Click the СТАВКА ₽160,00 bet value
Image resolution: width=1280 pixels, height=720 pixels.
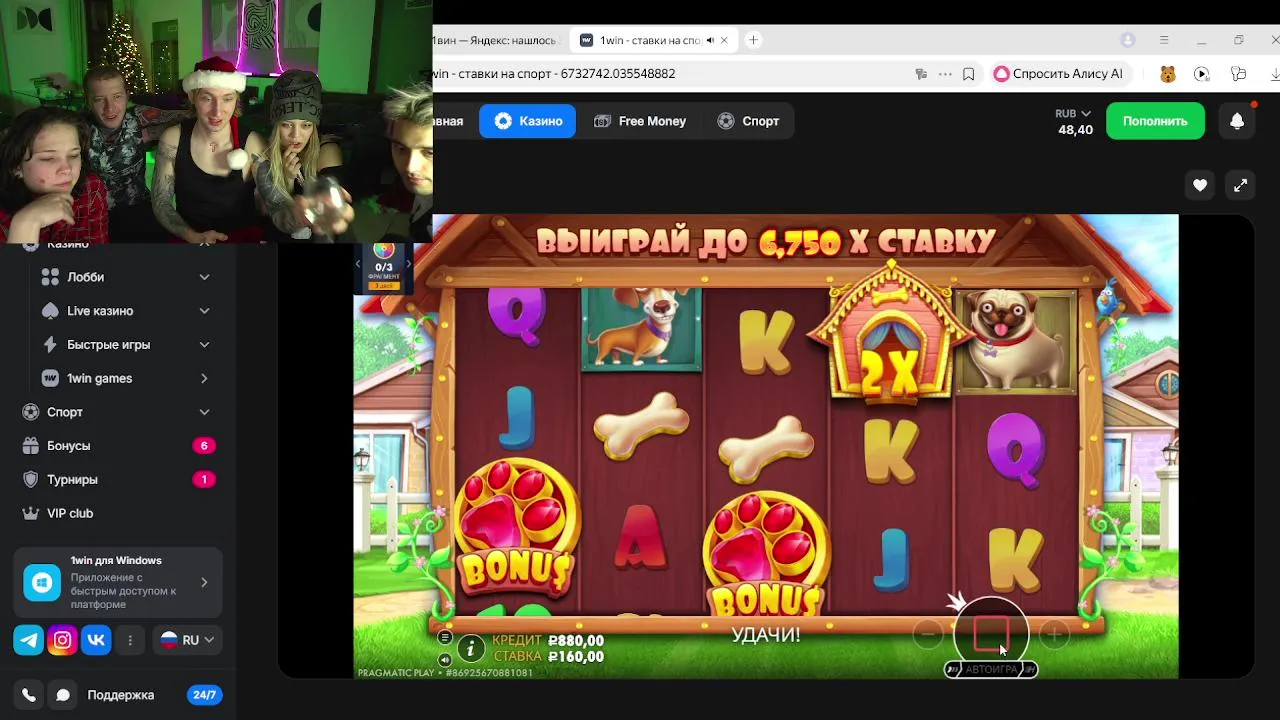(x=548, y=657)
